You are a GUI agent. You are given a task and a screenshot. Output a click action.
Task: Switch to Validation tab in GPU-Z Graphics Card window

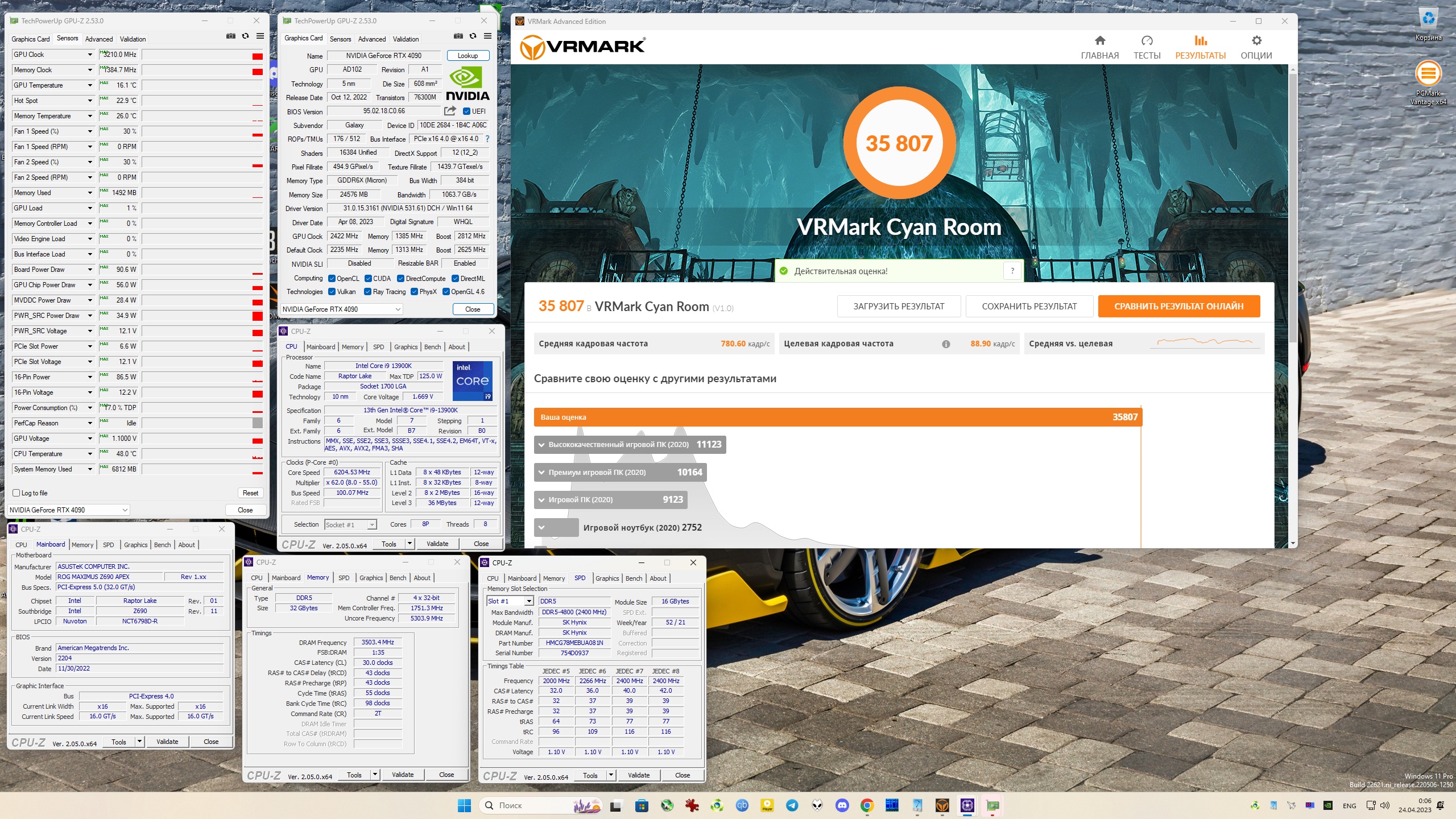click(406, 39)
